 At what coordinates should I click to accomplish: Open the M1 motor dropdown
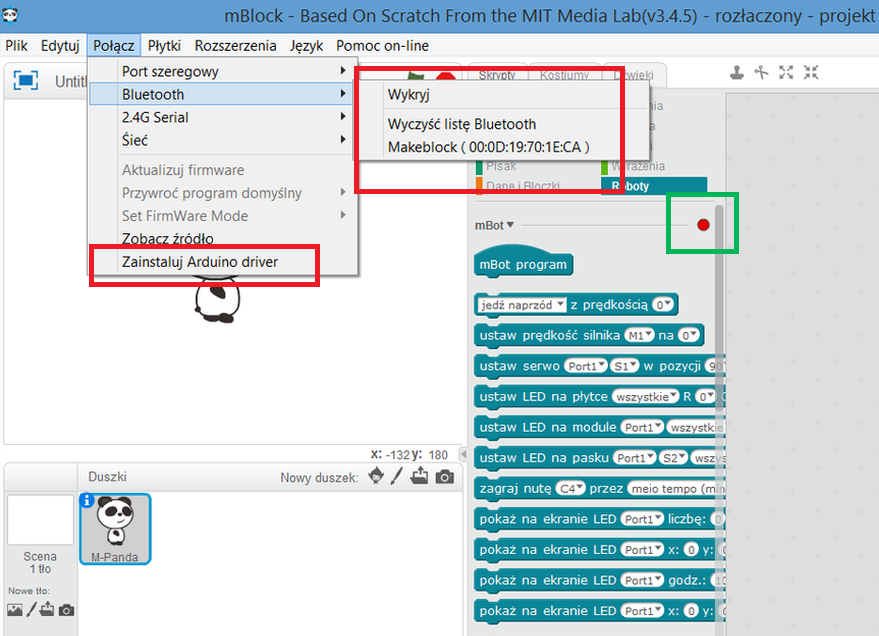(639, 335)
